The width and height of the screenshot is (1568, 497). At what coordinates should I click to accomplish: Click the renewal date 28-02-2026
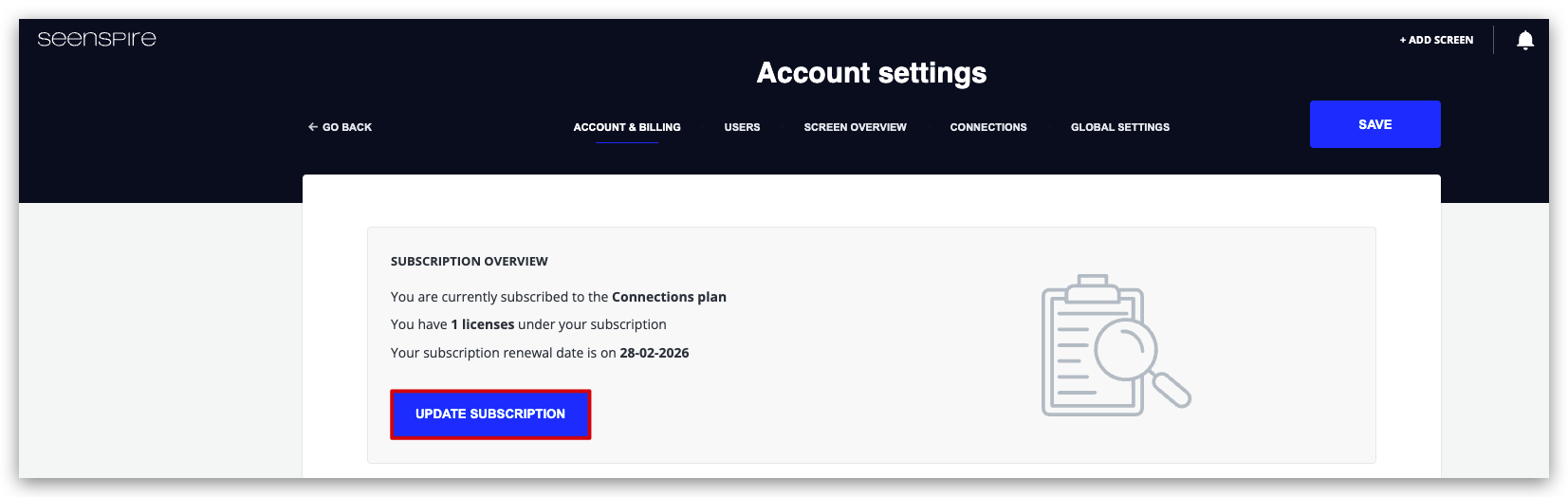[655, 353]
